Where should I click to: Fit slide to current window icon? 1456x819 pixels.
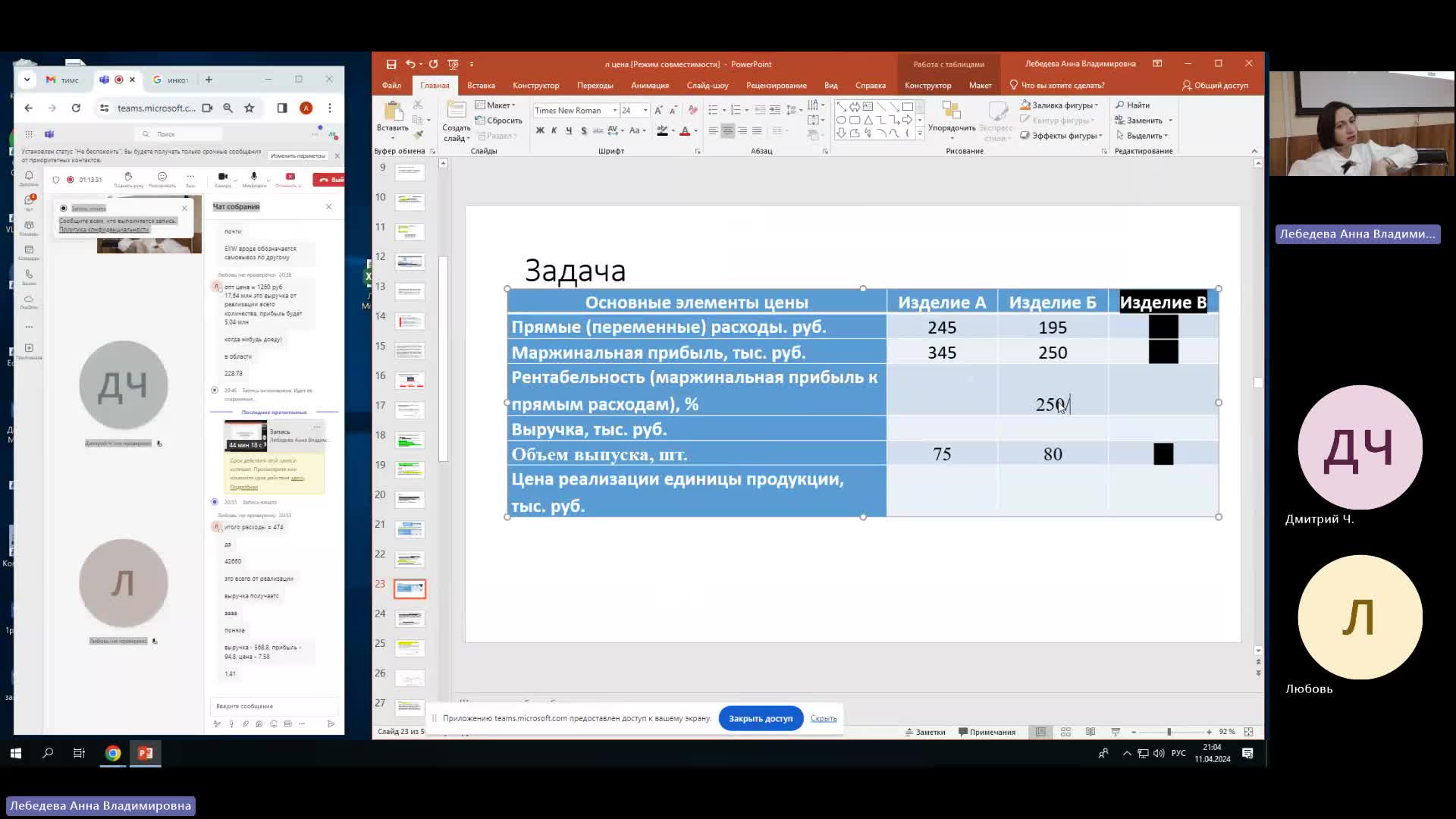pyautogui.click(x=1248, y=732)
